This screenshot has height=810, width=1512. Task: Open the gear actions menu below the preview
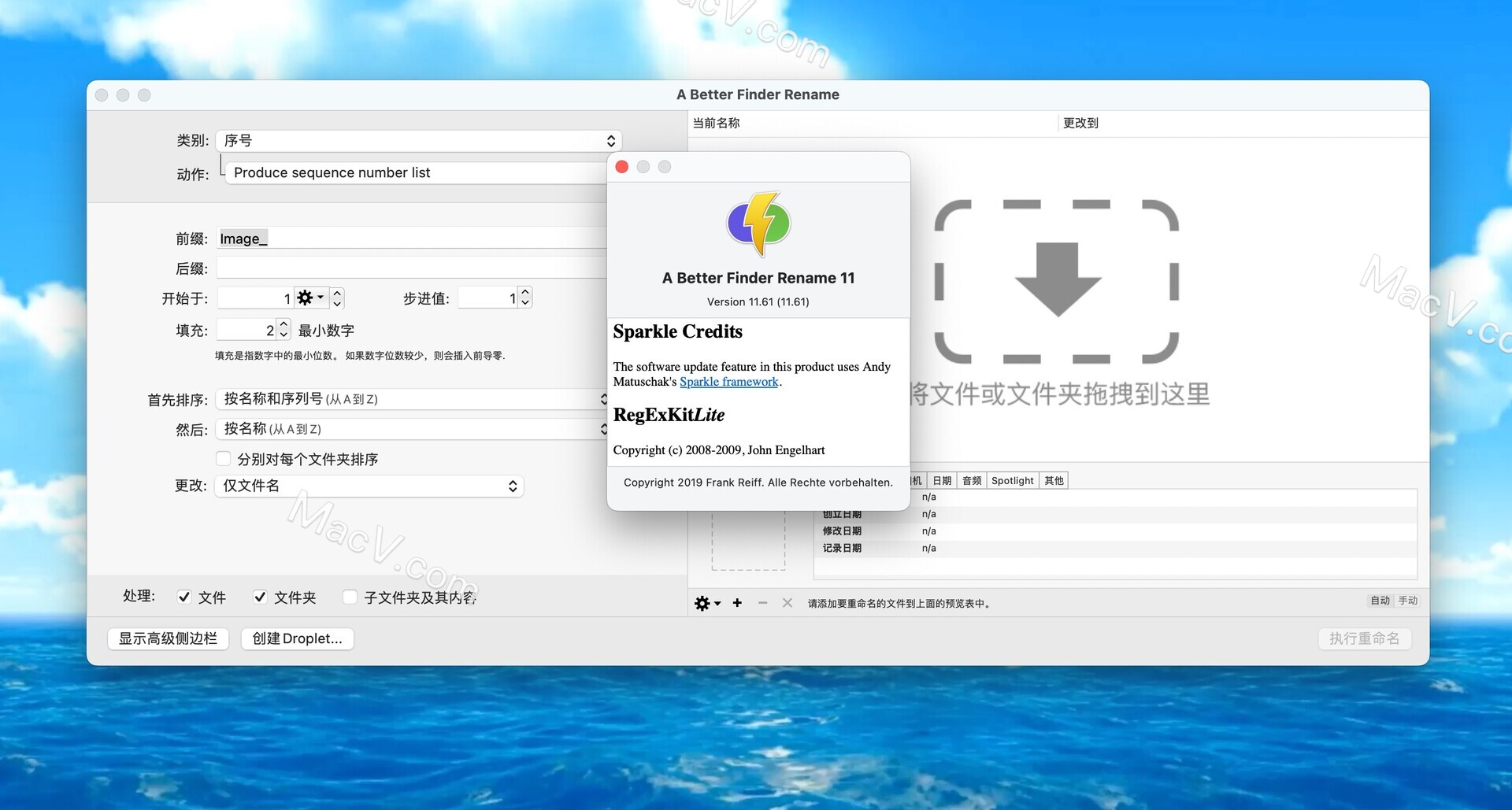tap(706, 603)
